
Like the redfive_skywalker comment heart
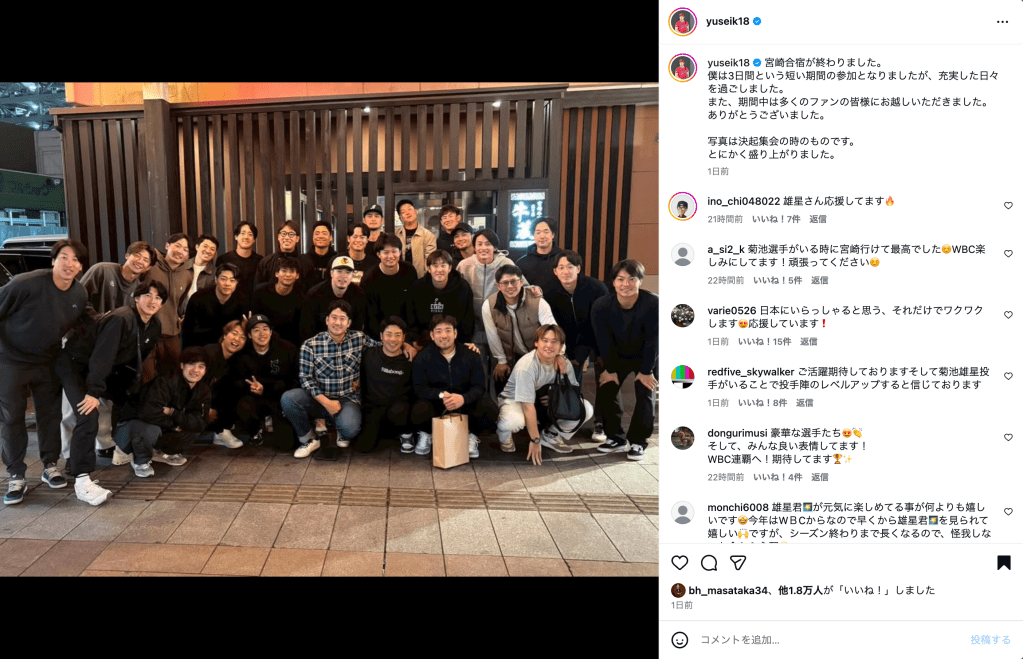(1008, 376)
